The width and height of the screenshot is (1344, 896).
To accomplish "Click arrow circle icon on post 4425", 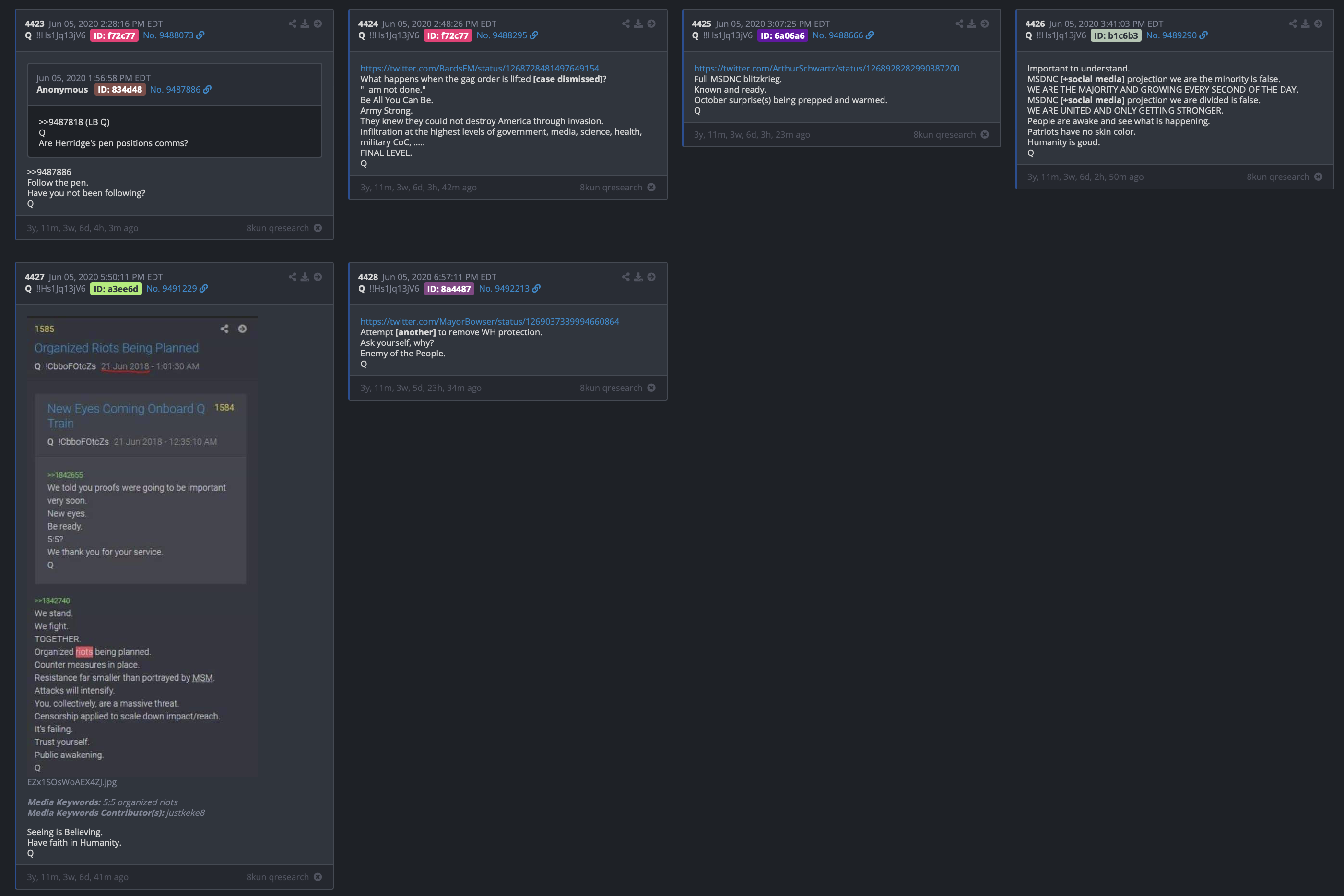I will click(985, 24).
